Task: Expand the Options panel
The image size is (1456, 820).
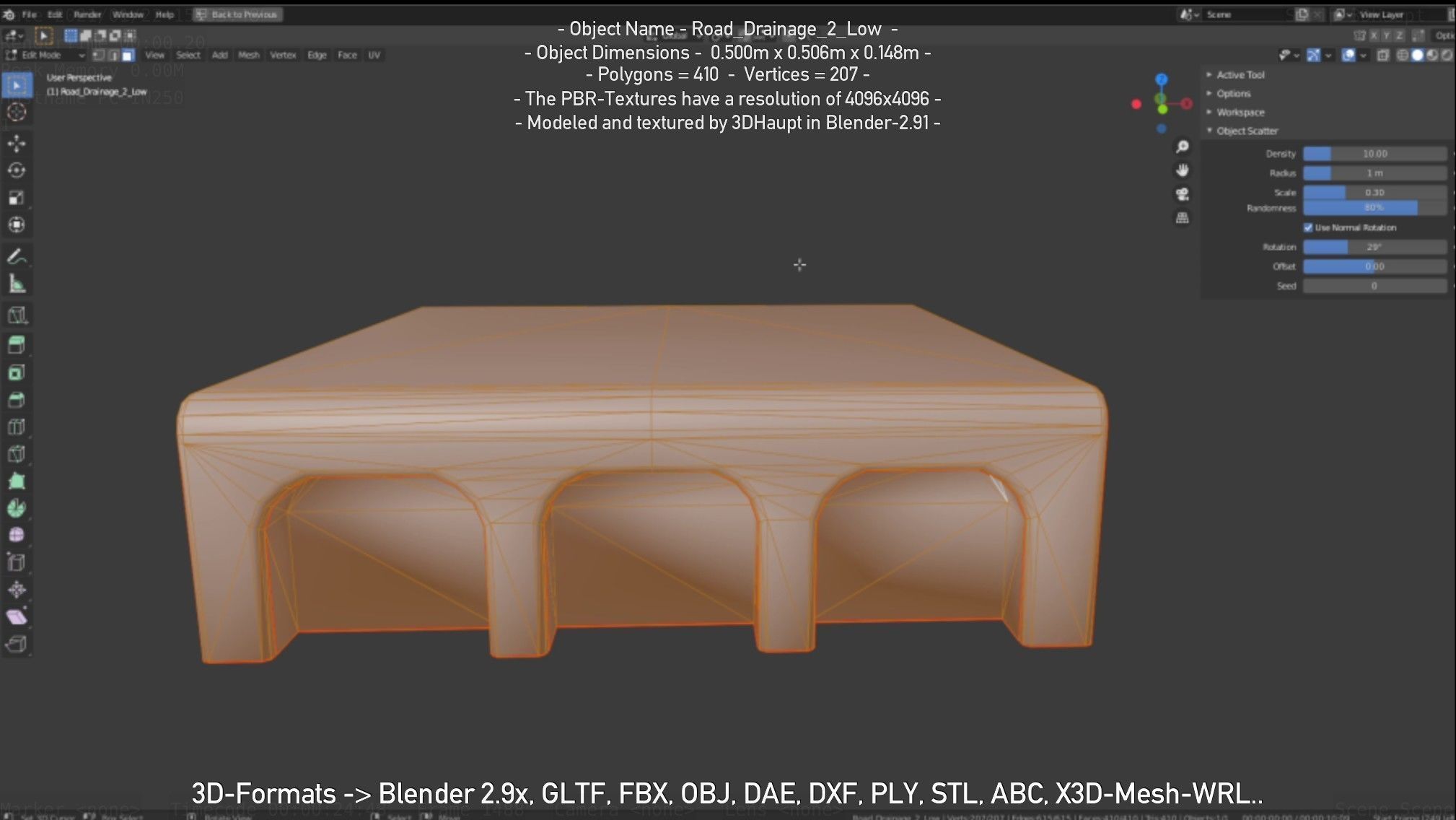Action: click(1232, 93)
